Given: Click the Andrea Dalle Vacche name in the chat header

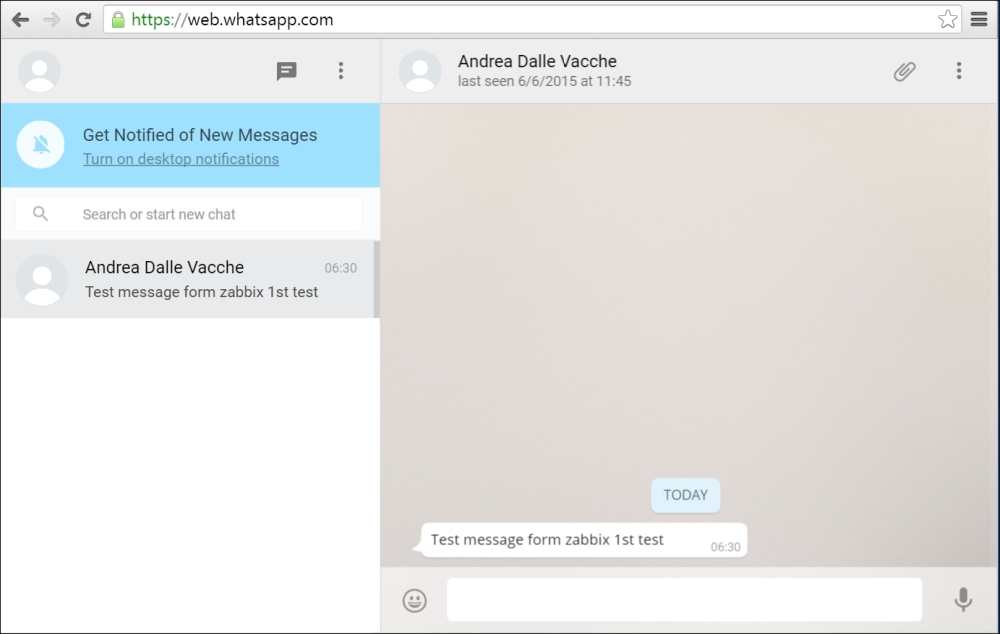Looking at the screenshot, I should click(537, 61).
